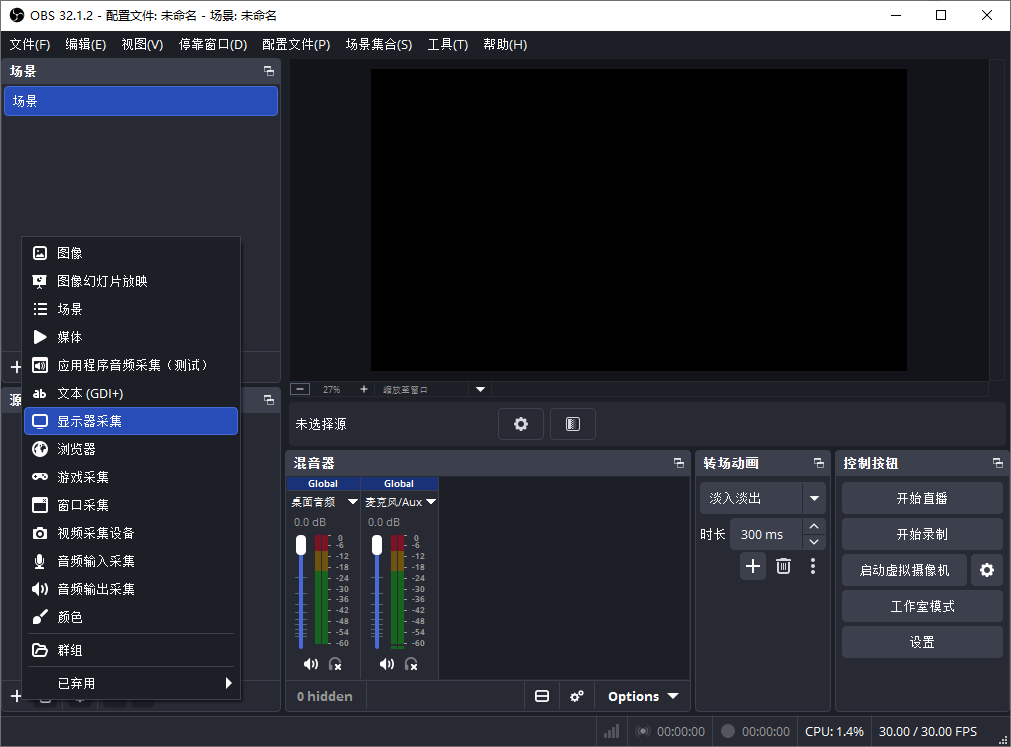Screen dimensions: 1011x747
Task: Toggle Mic/Aux monitoring headphone icon
Action: click(x=411, y=664)
